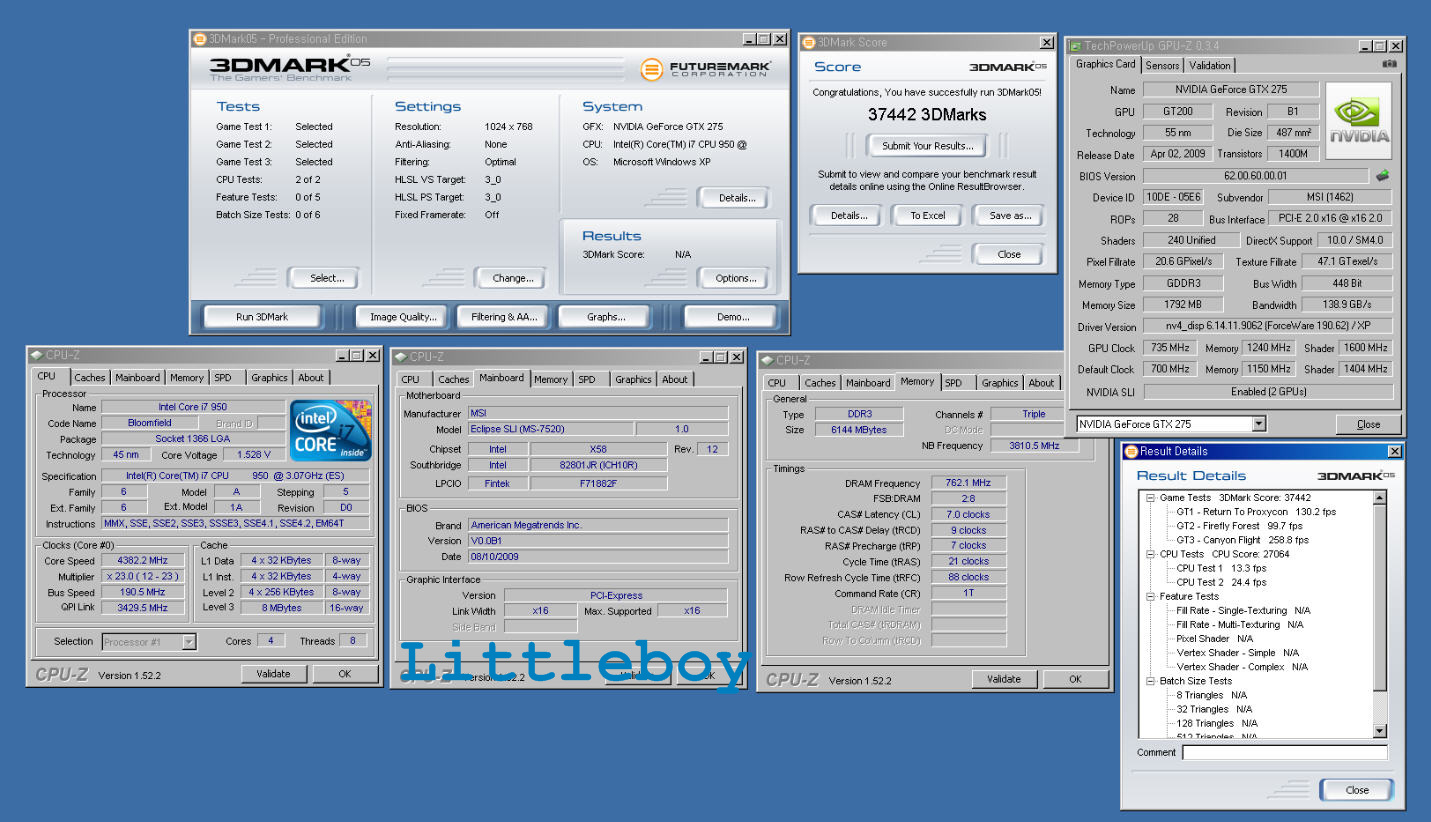Click the camera screenshot icon in GPU-Z
Screen dimensions: 1431x822
[1389, 65]
